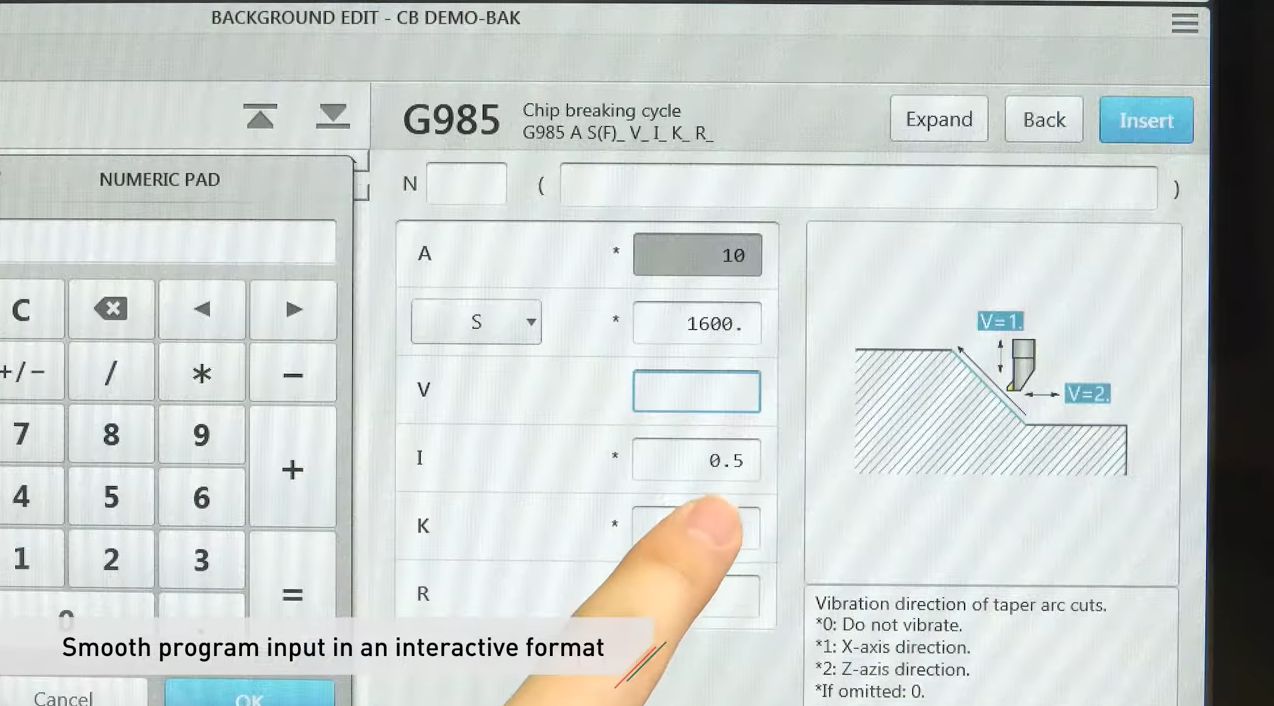Open the hamburger menu at top right
The height and width of the screenshot is (706, 1274).
click(1184, 22)
